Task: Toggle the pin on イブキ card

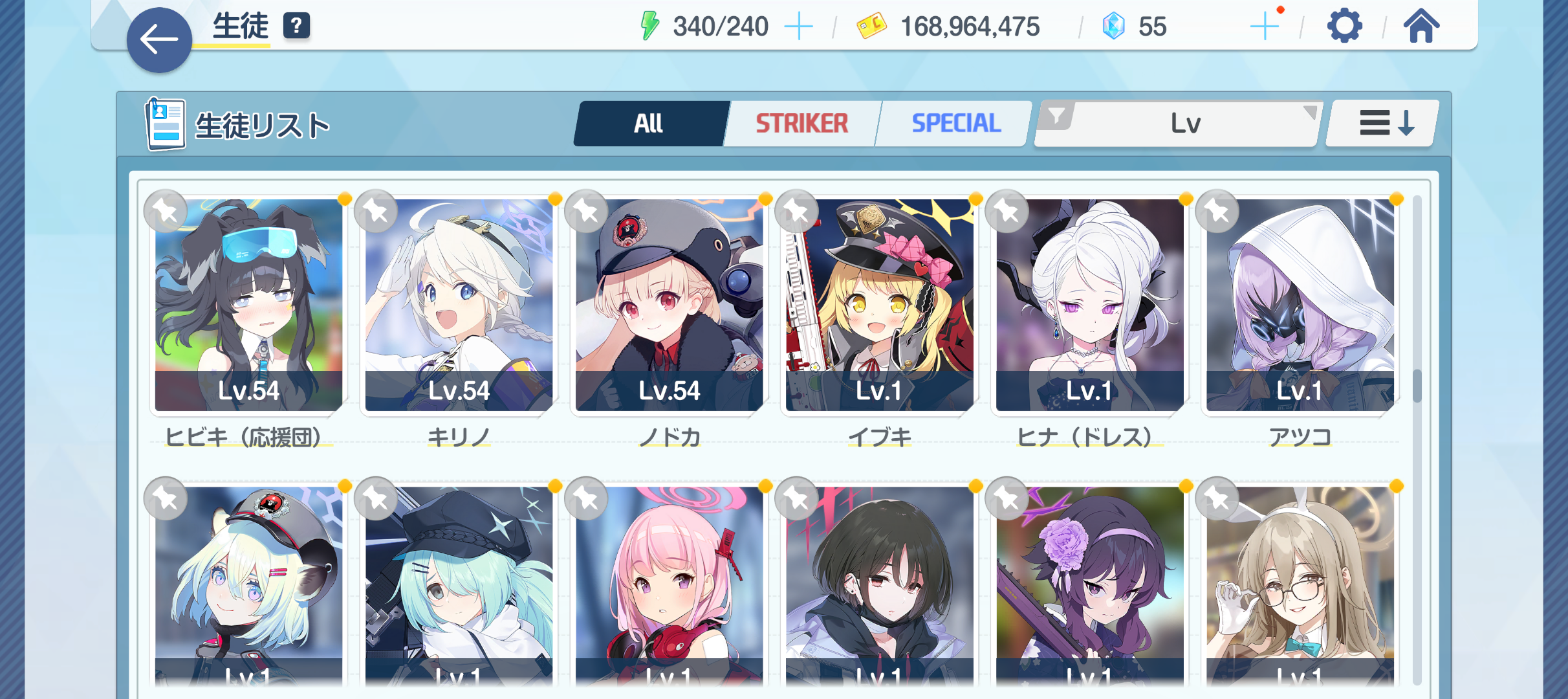Action: click(x=796, y=211)
